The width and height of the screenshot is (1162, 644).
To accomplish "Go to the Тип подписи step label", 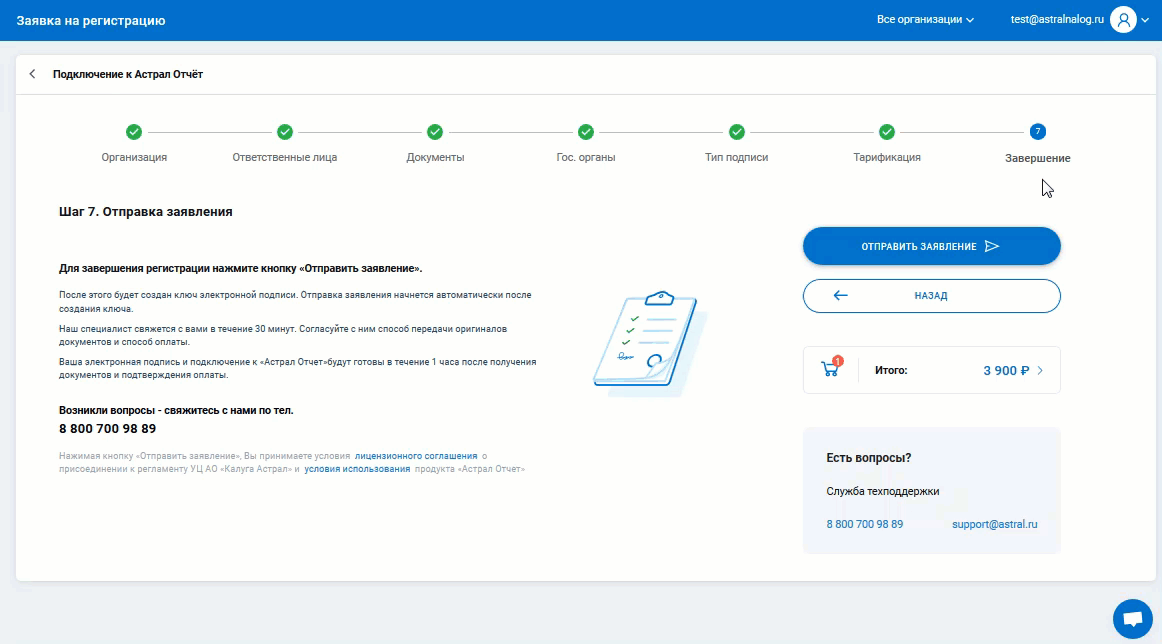I will click(737, 157).
